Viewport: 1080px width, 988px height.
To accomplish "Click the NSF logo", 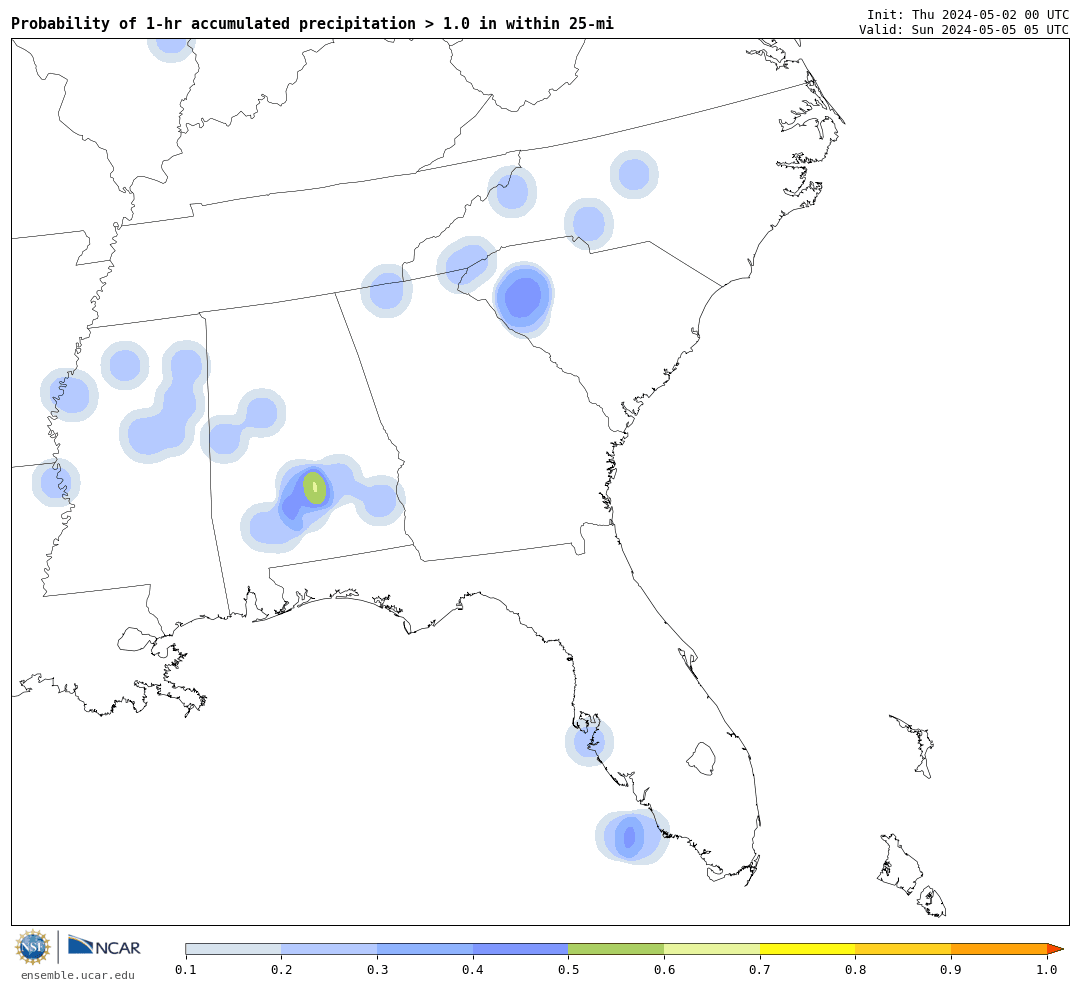I will (33, 947).
